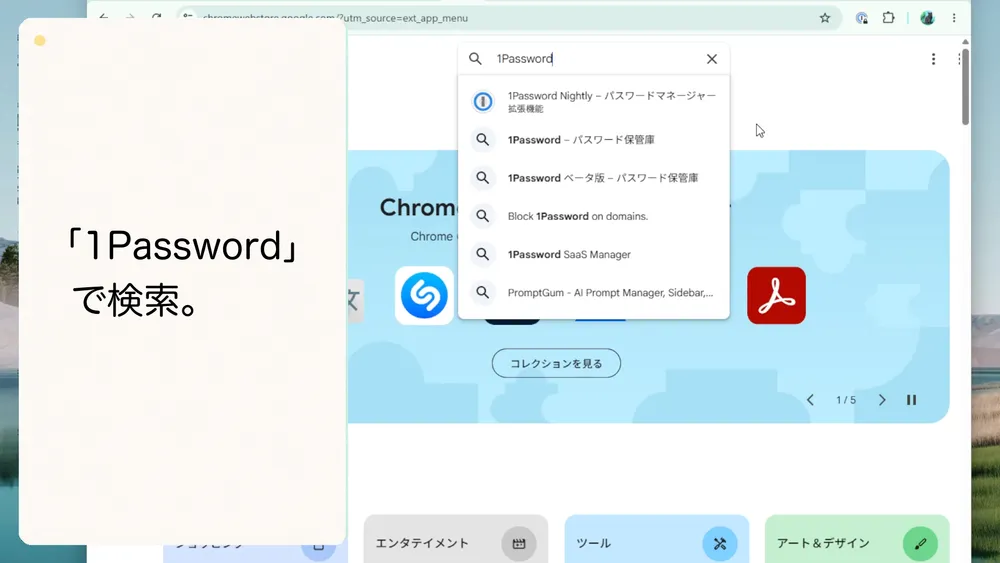Image resolution: width=1000 pixels, height=563 pixels.
Task: Select suggestion PromptGum - AI Prompt Manager
Action: tap(594, 293)
